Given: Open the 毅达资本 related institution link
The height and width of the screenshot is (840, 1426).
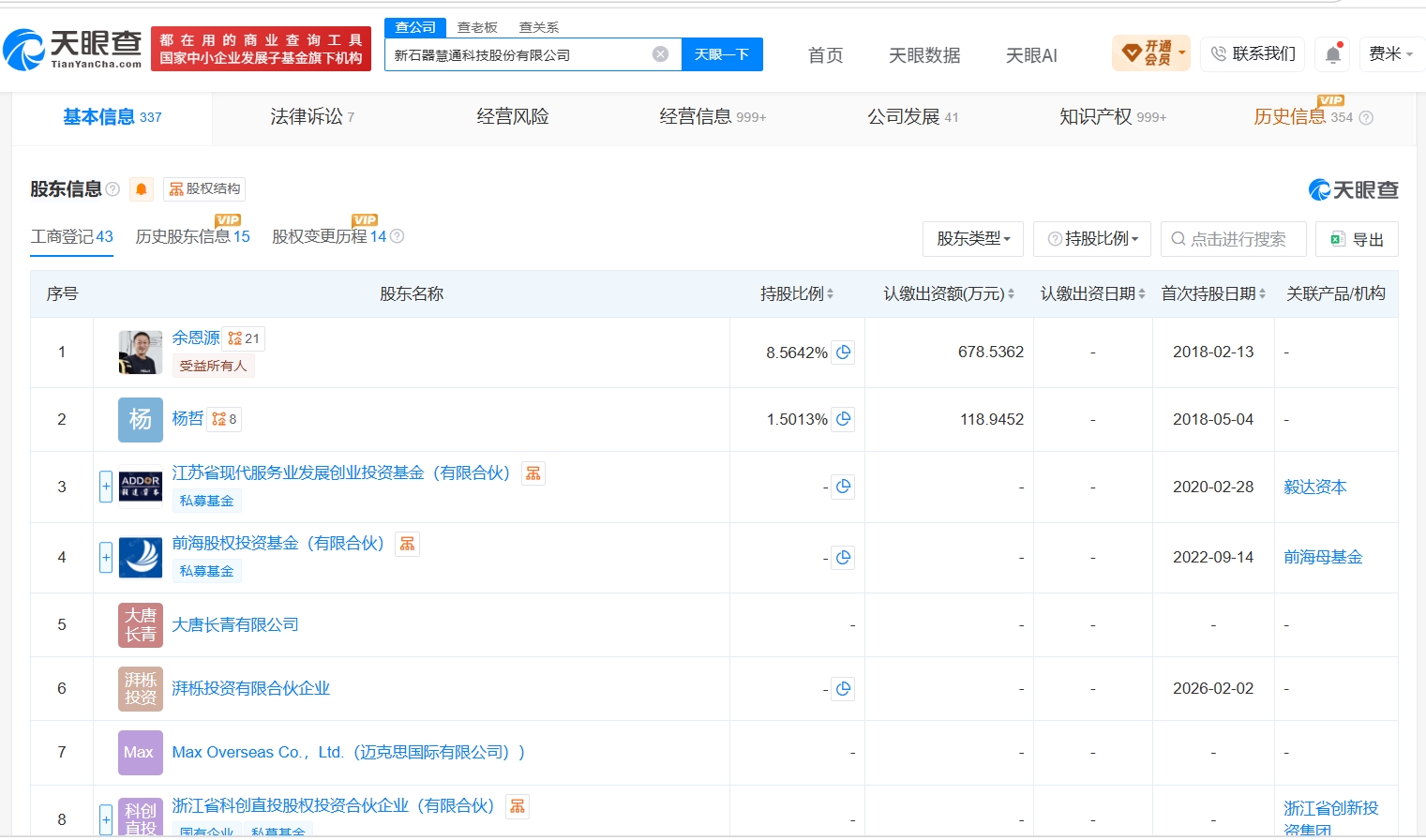Looking at the screenshot, I should point(1315,487).
